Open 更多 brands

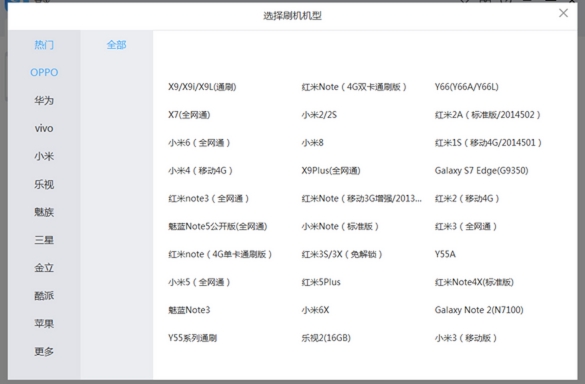pos(44,352)
